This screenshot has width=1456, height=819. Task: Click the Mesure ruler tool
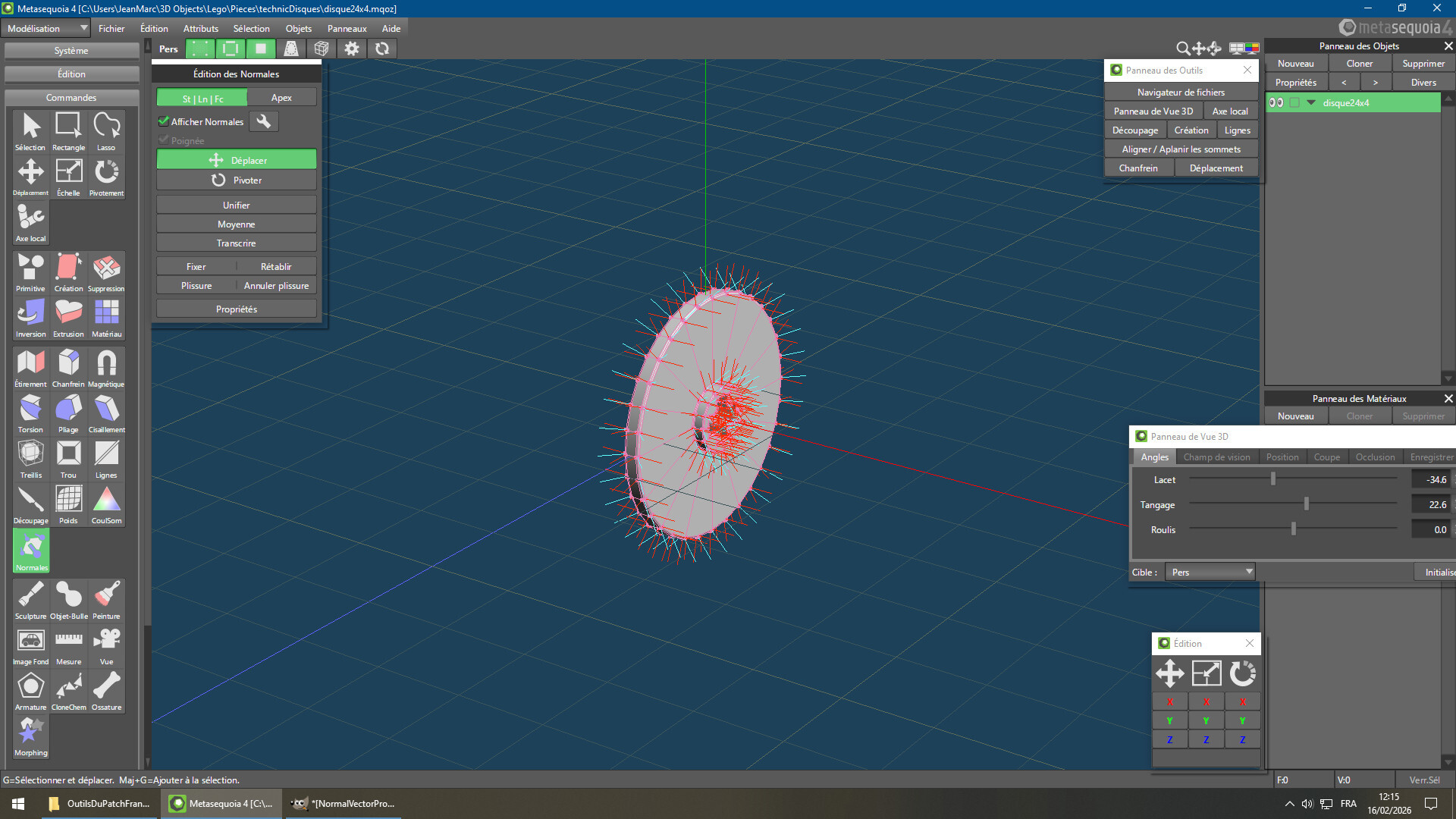[x=68, y=645]
